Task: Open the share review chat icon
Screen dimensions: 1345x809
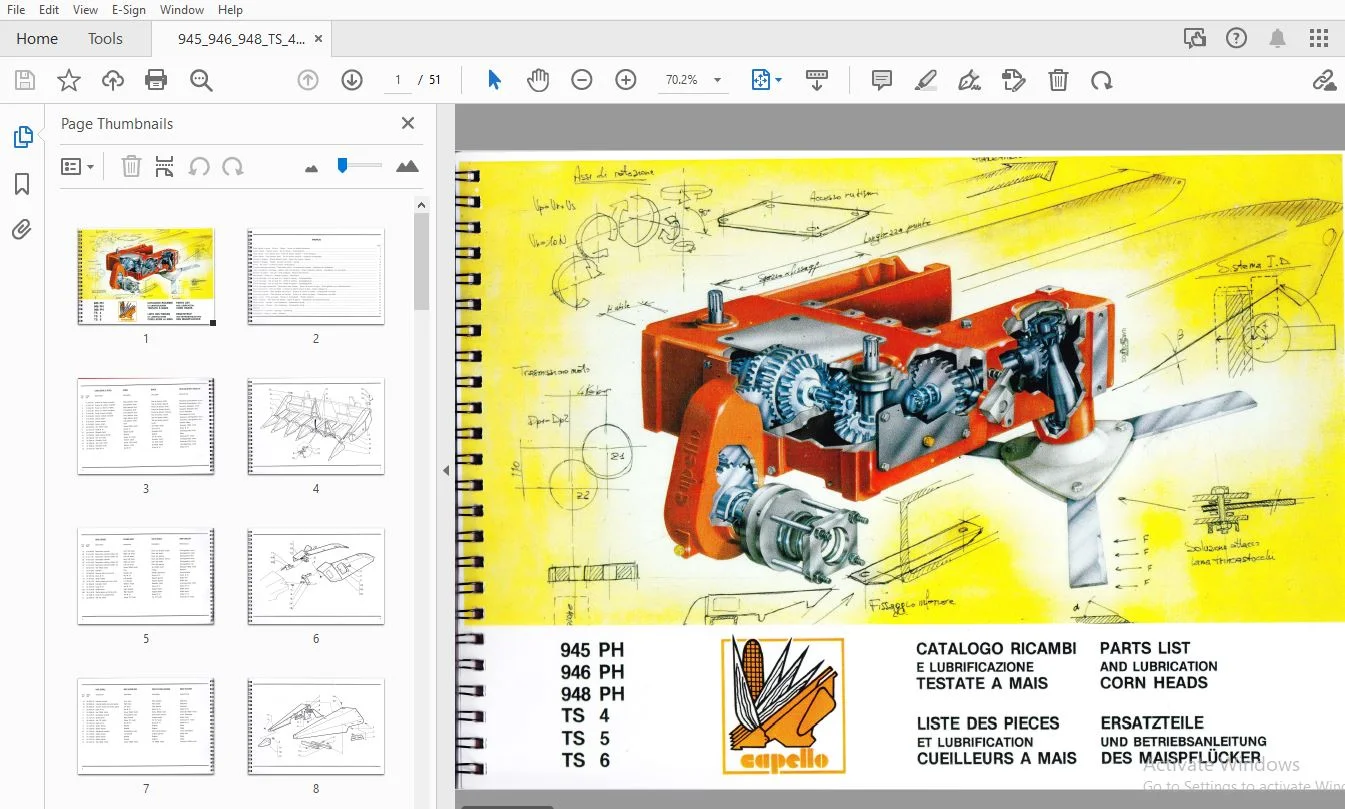Action: 1195,38
